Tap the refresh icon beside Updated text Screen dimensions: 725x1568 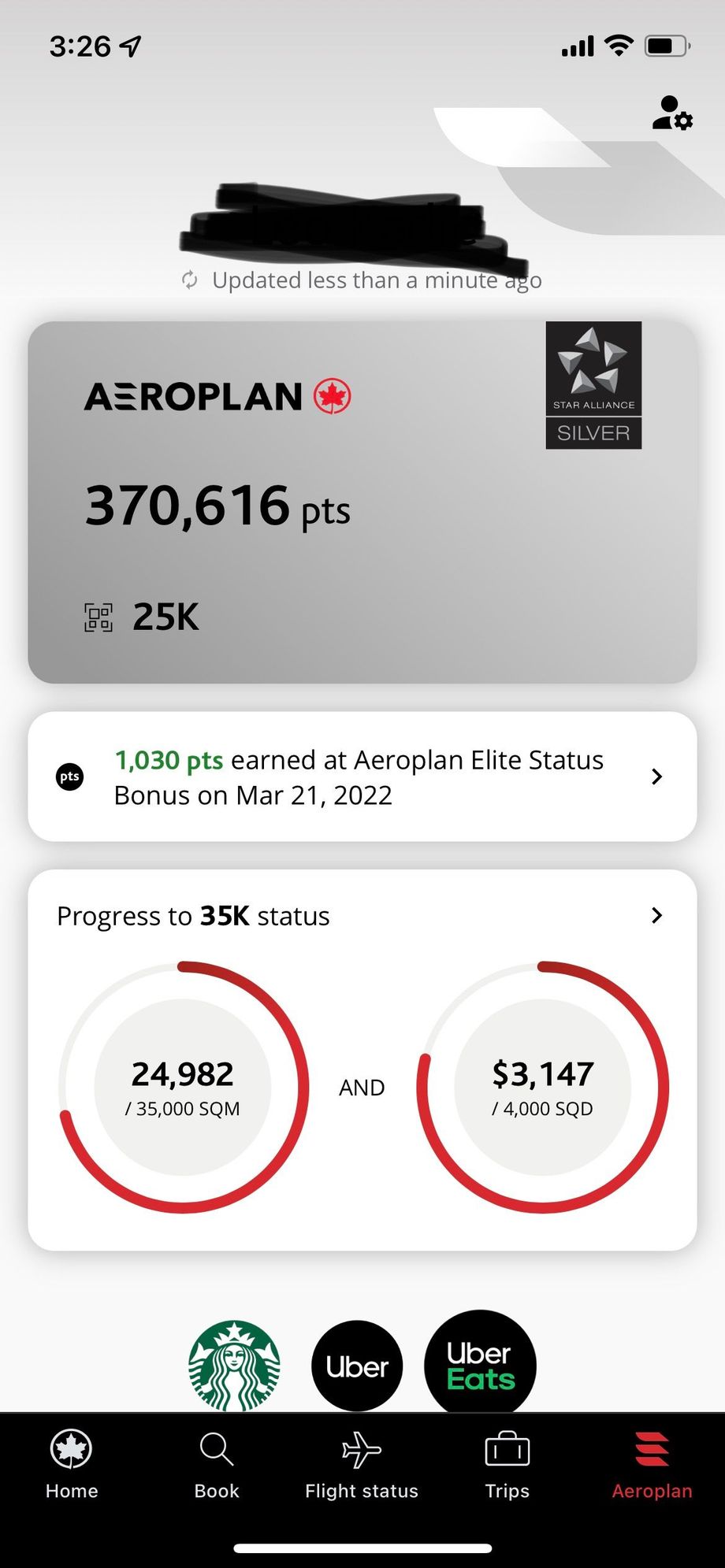[190, 280]
